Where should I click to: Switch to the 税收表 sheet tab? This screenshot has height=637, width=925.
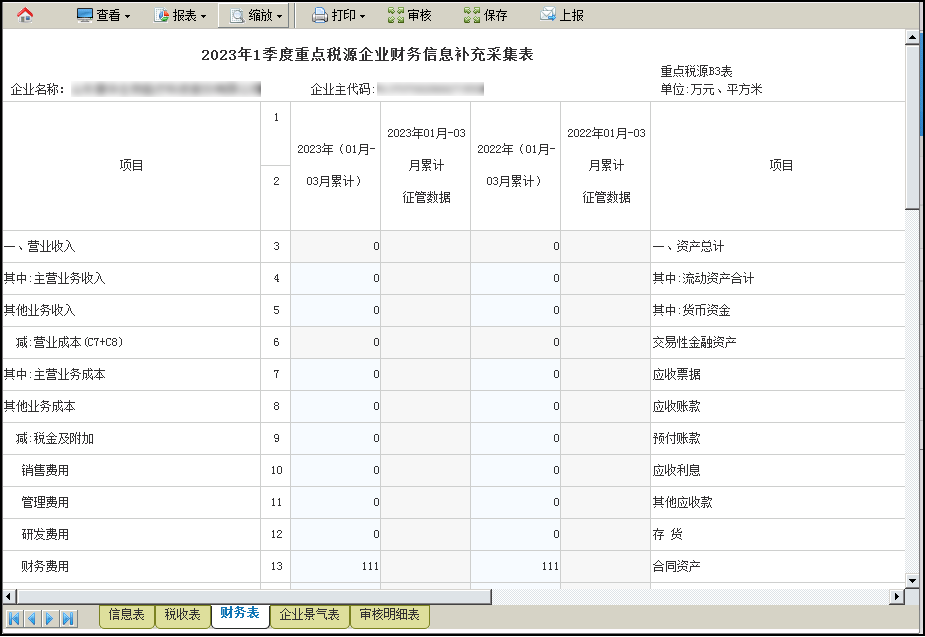coord(182,615)
